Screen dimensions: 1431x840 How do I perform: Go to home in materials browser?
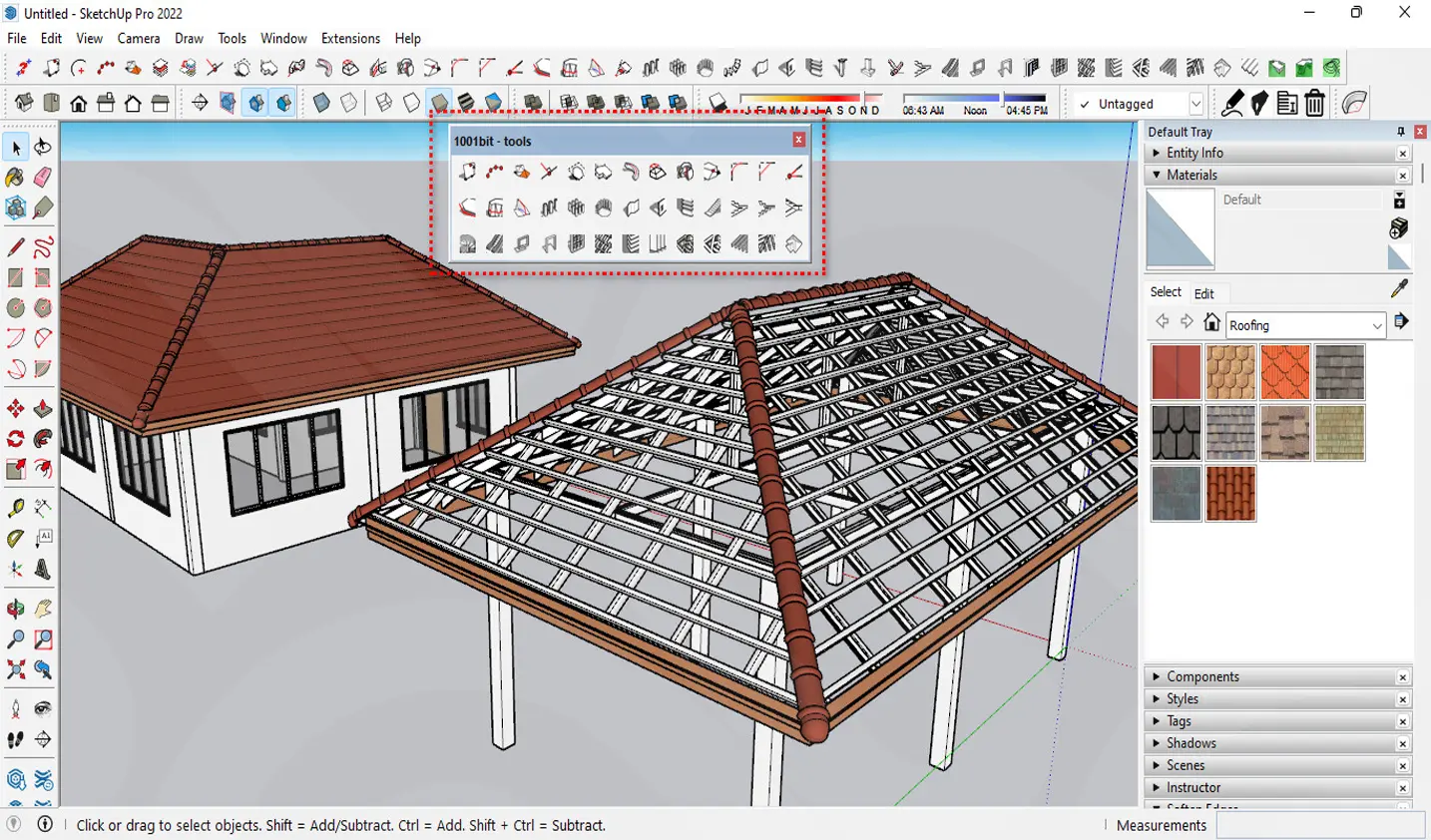(1211, 322)
